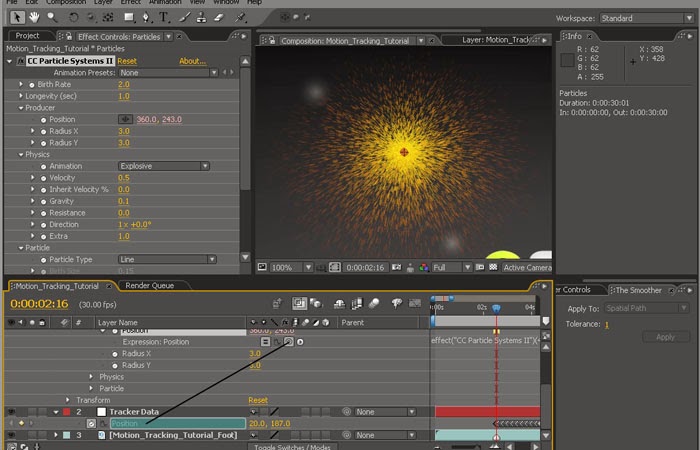Select the Pen tool
The height and width of the screenshot is (450, 700).
click(x=144, y=17)
